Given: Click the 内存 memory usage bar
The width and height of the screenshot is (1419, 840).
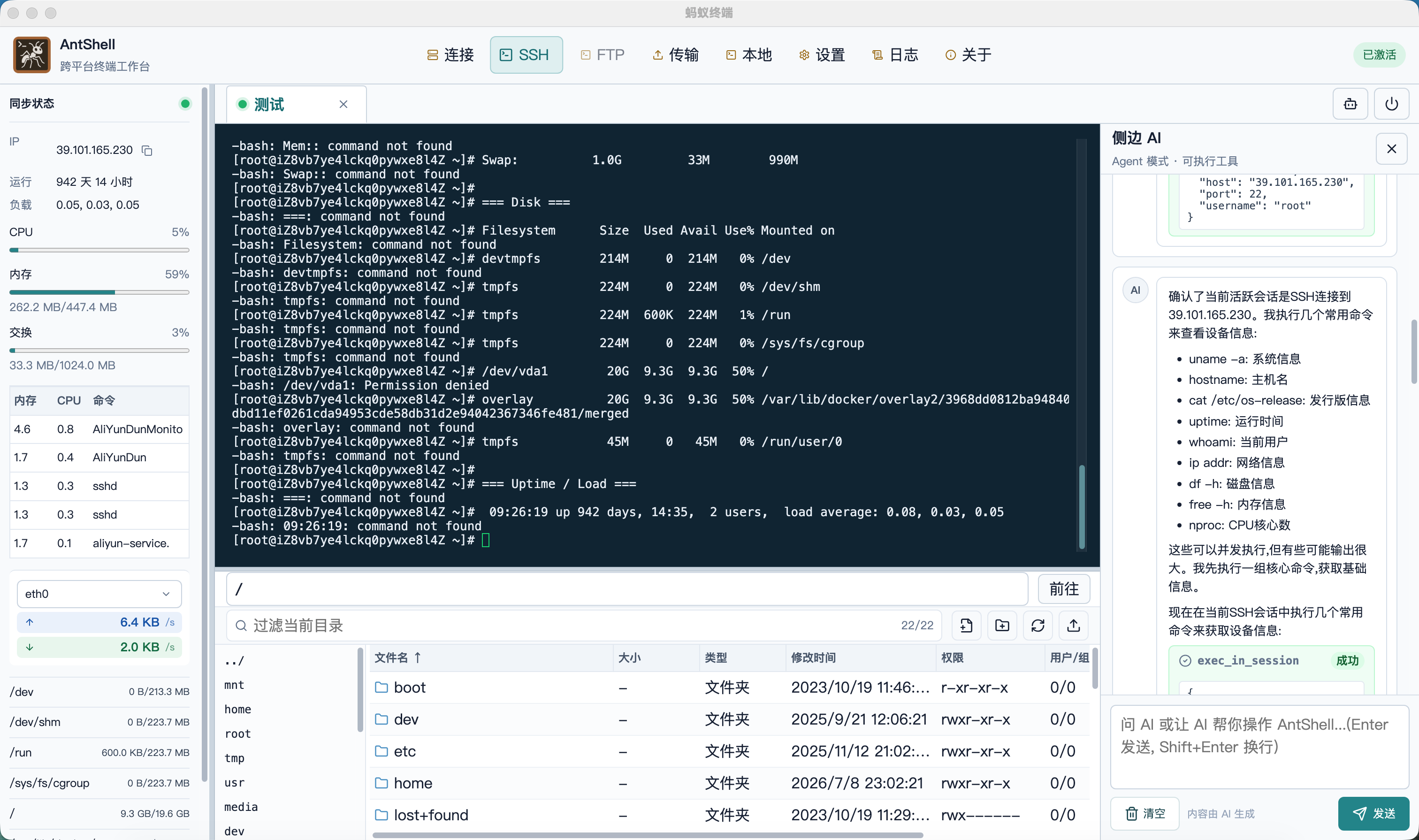Looking at the screenshot, I should pos(99,292).
